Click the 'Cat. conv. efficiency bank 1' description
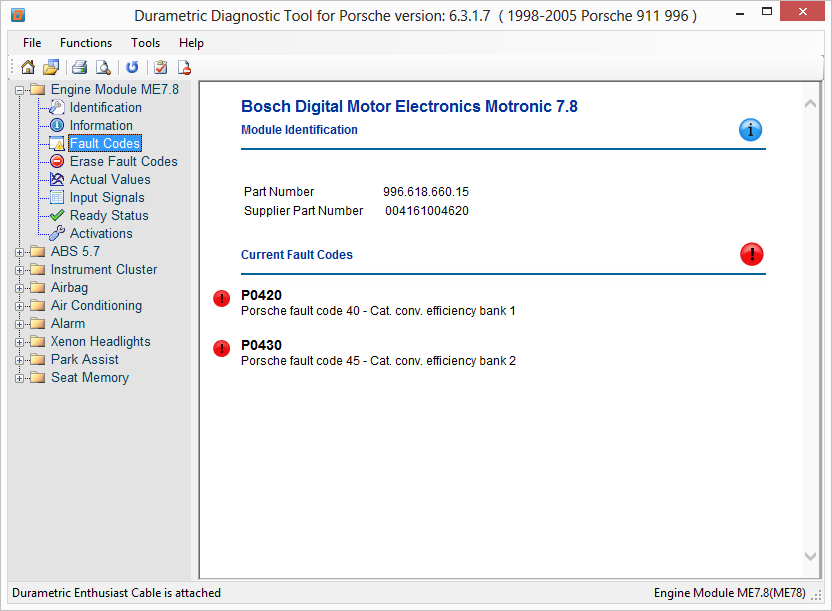 click(x=443, y=311)
